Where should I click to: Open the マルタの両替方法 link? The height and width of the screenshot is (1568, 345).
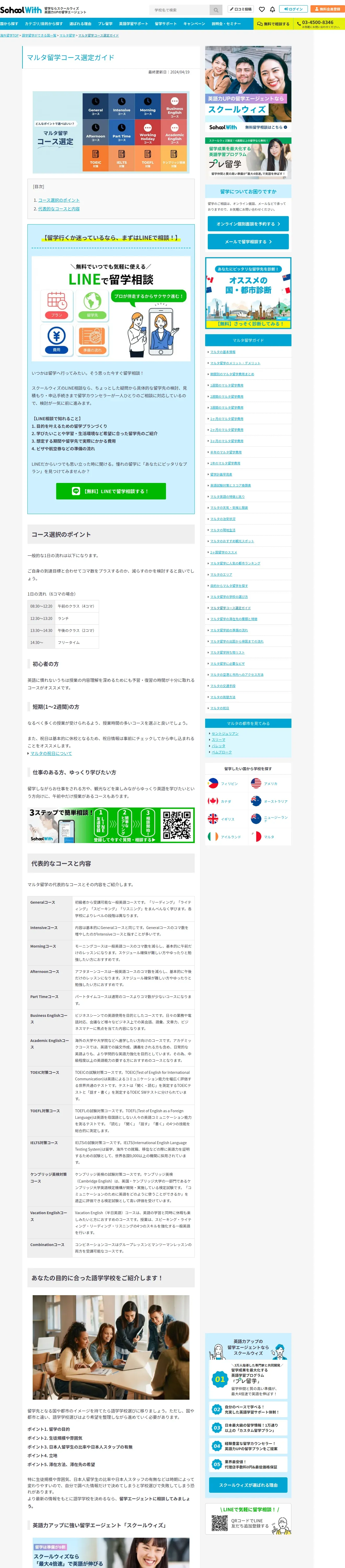pos(223,697)
